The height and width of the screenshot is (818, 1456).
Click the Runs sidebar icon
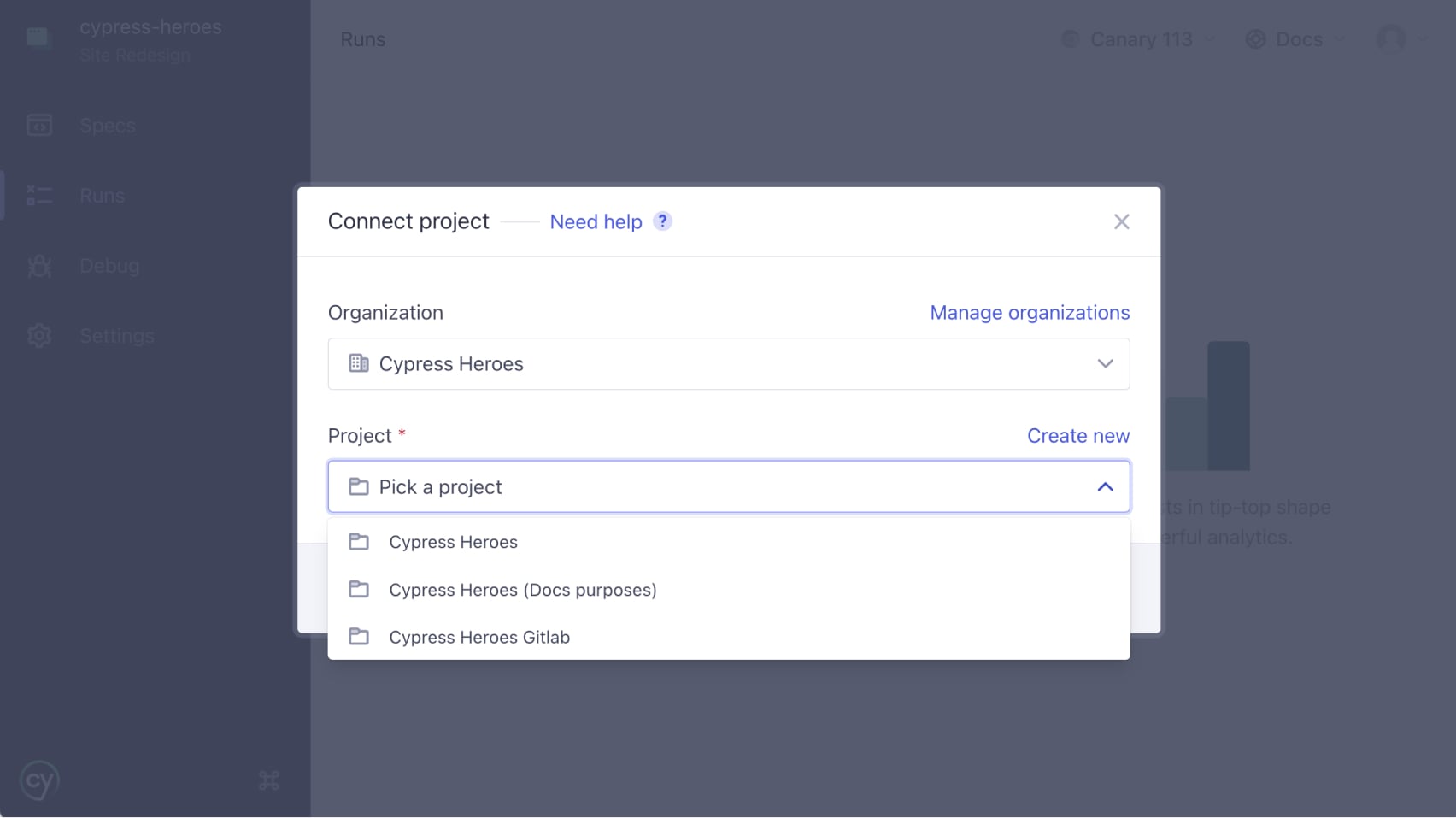coord(39,196)
